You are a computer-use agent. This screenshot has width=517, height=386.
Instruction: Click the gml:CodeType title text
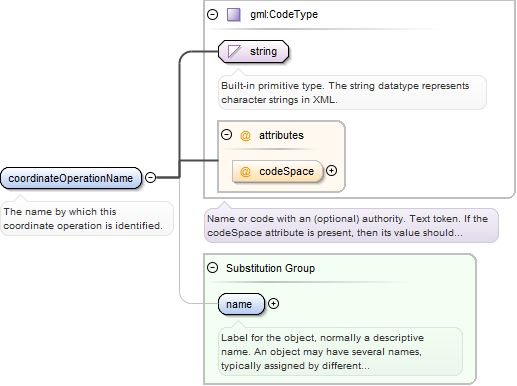pyautogui.click(x=284, y=14)
